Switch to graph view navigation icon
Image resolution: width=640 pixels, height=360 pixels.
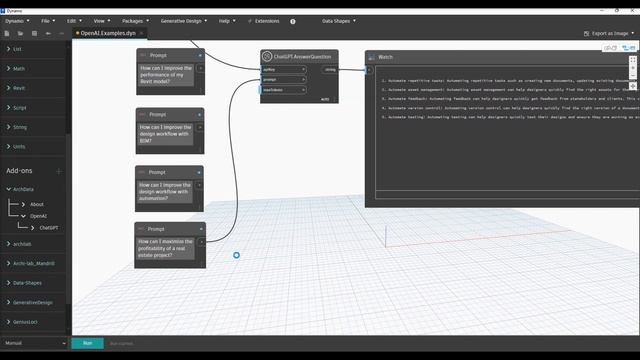tap(629, 48)
